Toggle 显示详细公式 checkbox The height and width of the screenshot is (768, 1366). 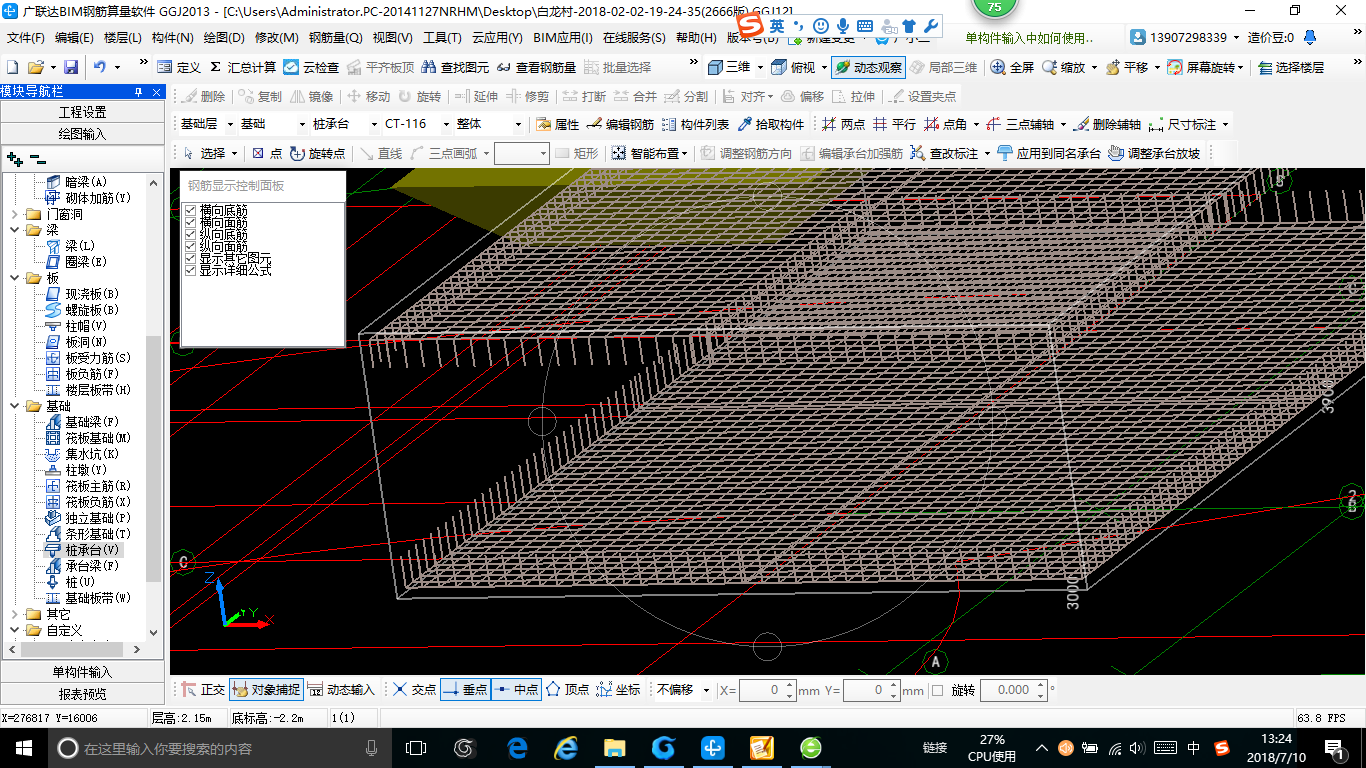click(190, 270)
